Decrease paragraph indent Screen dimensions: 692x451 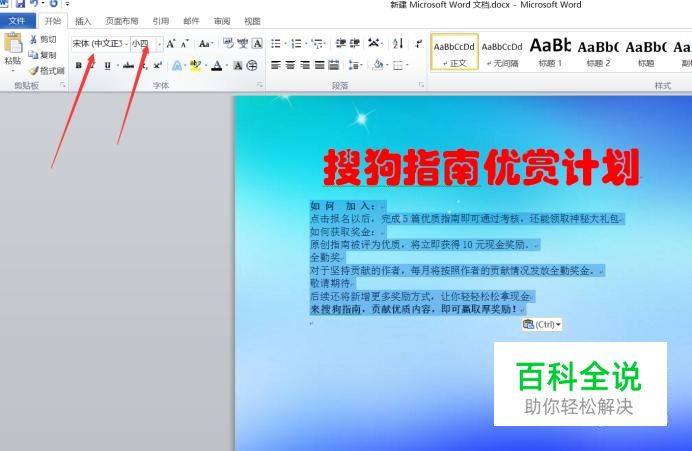tap(341, 43)
